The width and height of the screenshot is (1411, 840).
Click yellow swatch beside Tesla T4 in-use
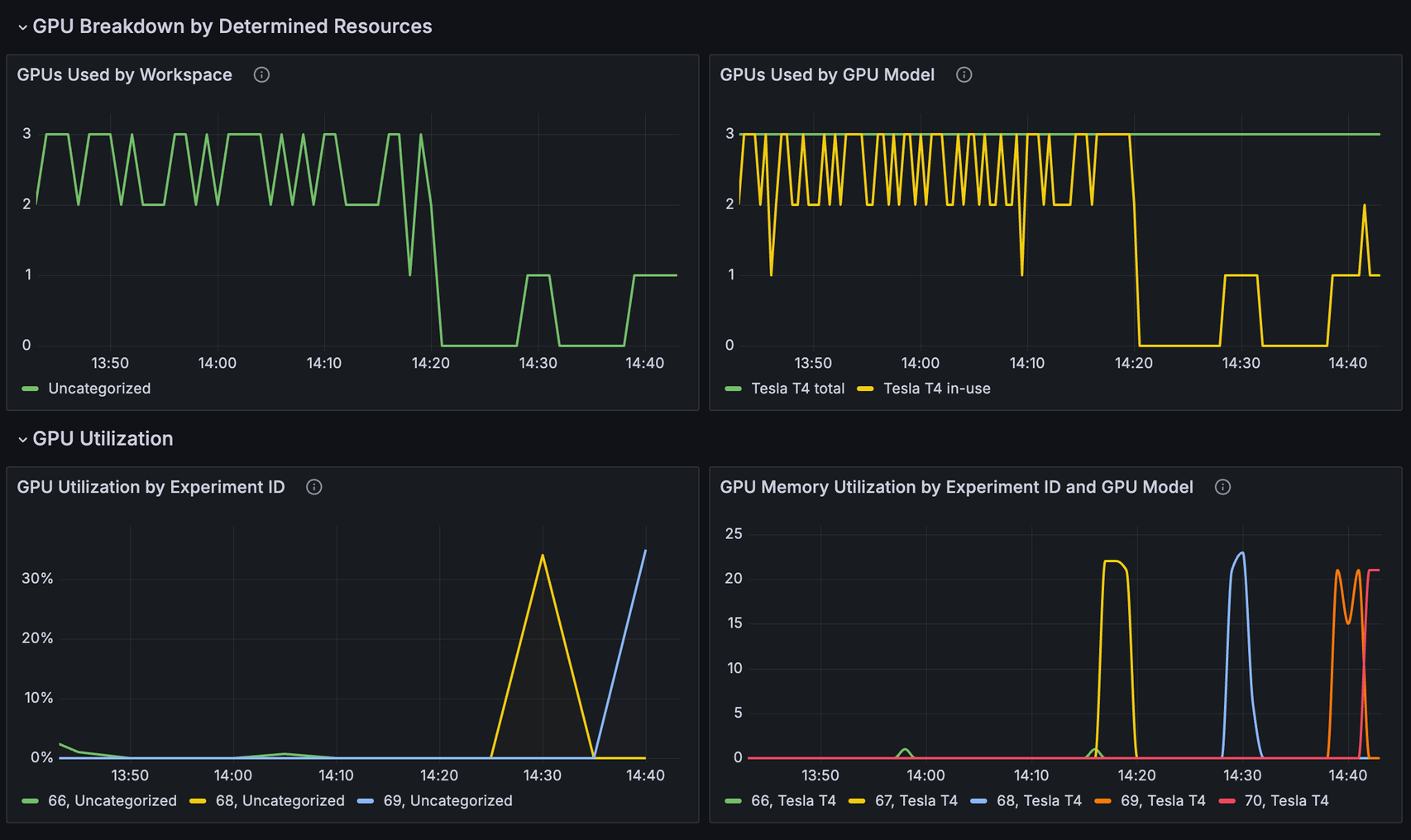coord(865,389)
